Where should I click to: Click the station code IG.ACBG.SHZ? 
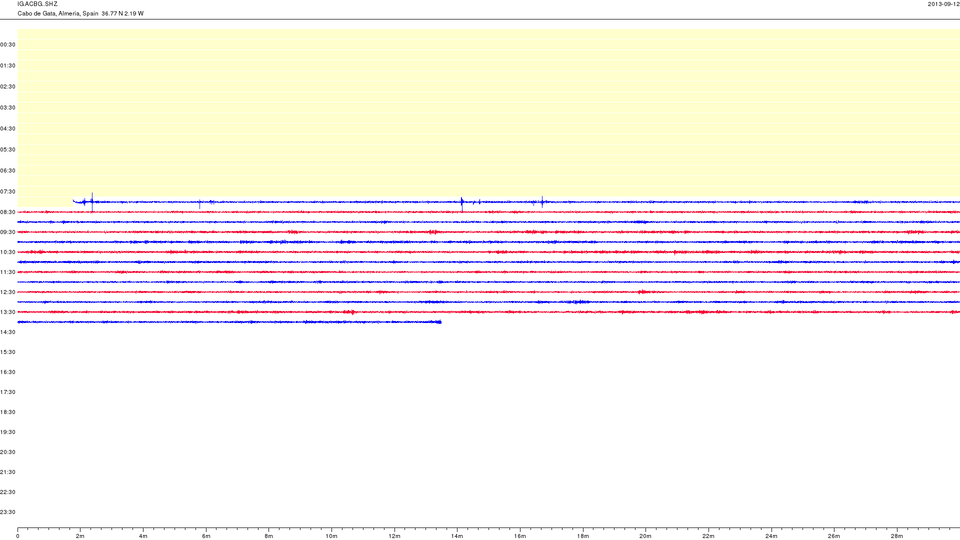(x=37, y=4)
